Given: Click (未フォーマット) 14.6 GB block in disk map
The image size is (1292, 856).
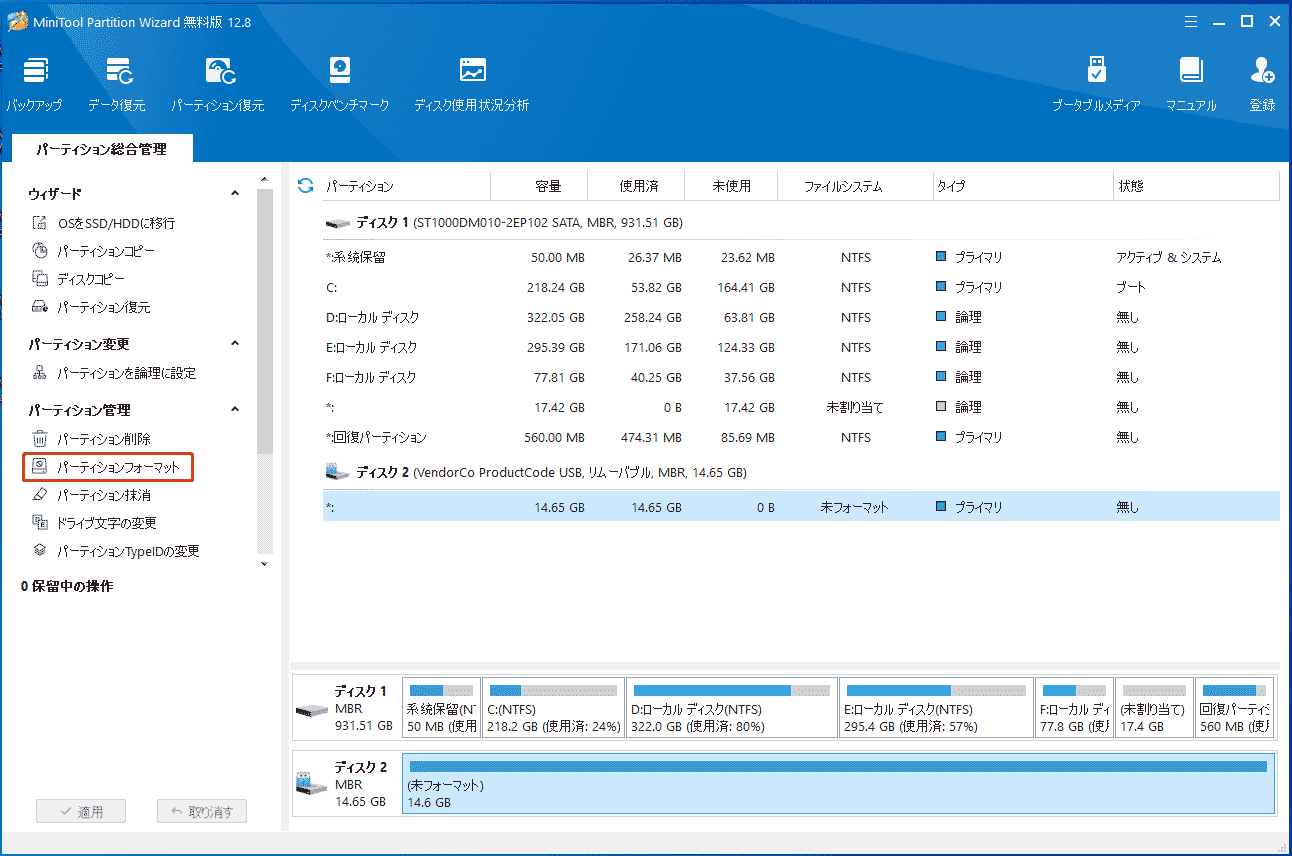Looking at the screenshot, I should pyautogui.click(x=838, y=784).
